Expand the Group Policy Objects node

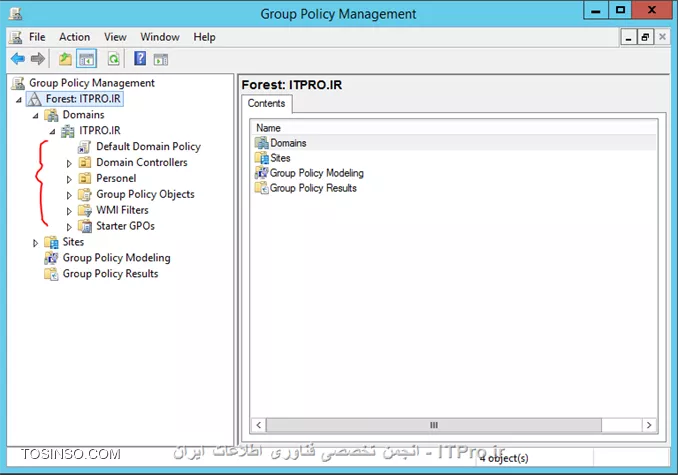click(69, 195)
